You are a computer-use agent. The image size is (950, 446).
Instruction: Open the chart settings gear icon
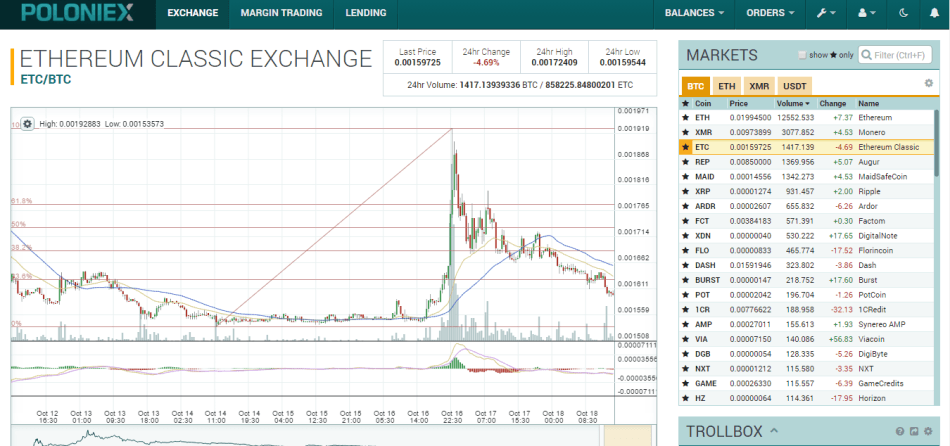(x=27, y=124)
